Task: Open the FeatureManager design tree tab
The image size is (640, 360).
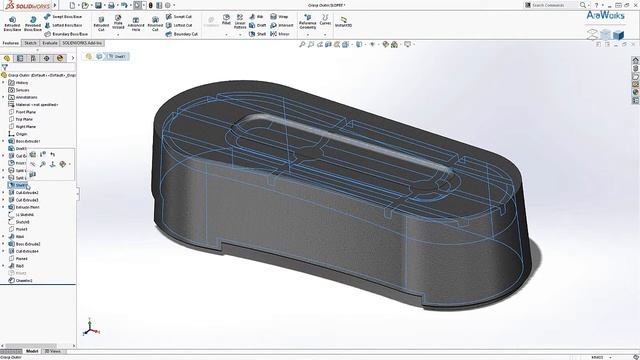Action: [x=7, y=58]
